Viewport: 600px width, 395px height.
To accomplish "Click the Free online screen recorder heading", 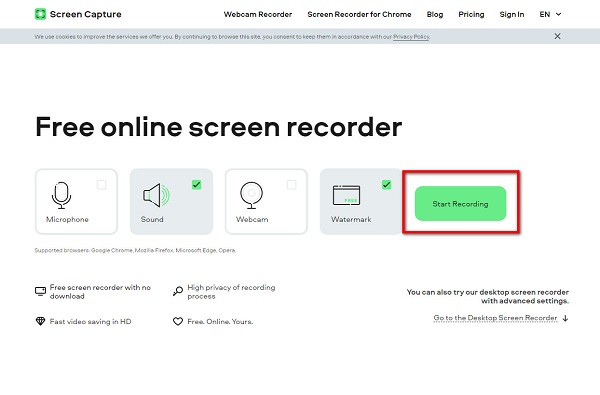I will click(218, 127).
